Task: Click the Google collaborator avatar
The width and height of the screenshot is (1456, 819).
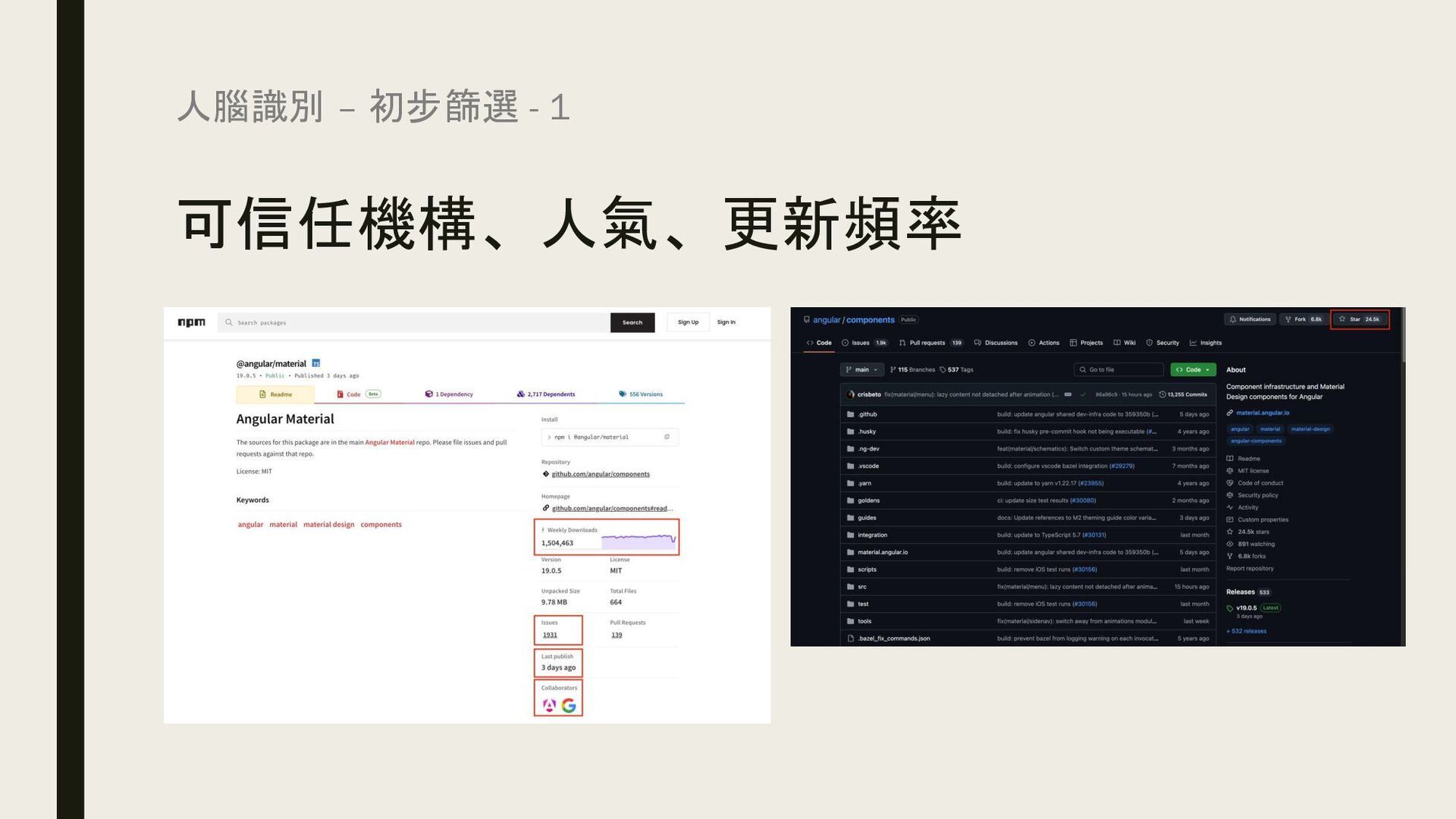Action: click(569, 706)
